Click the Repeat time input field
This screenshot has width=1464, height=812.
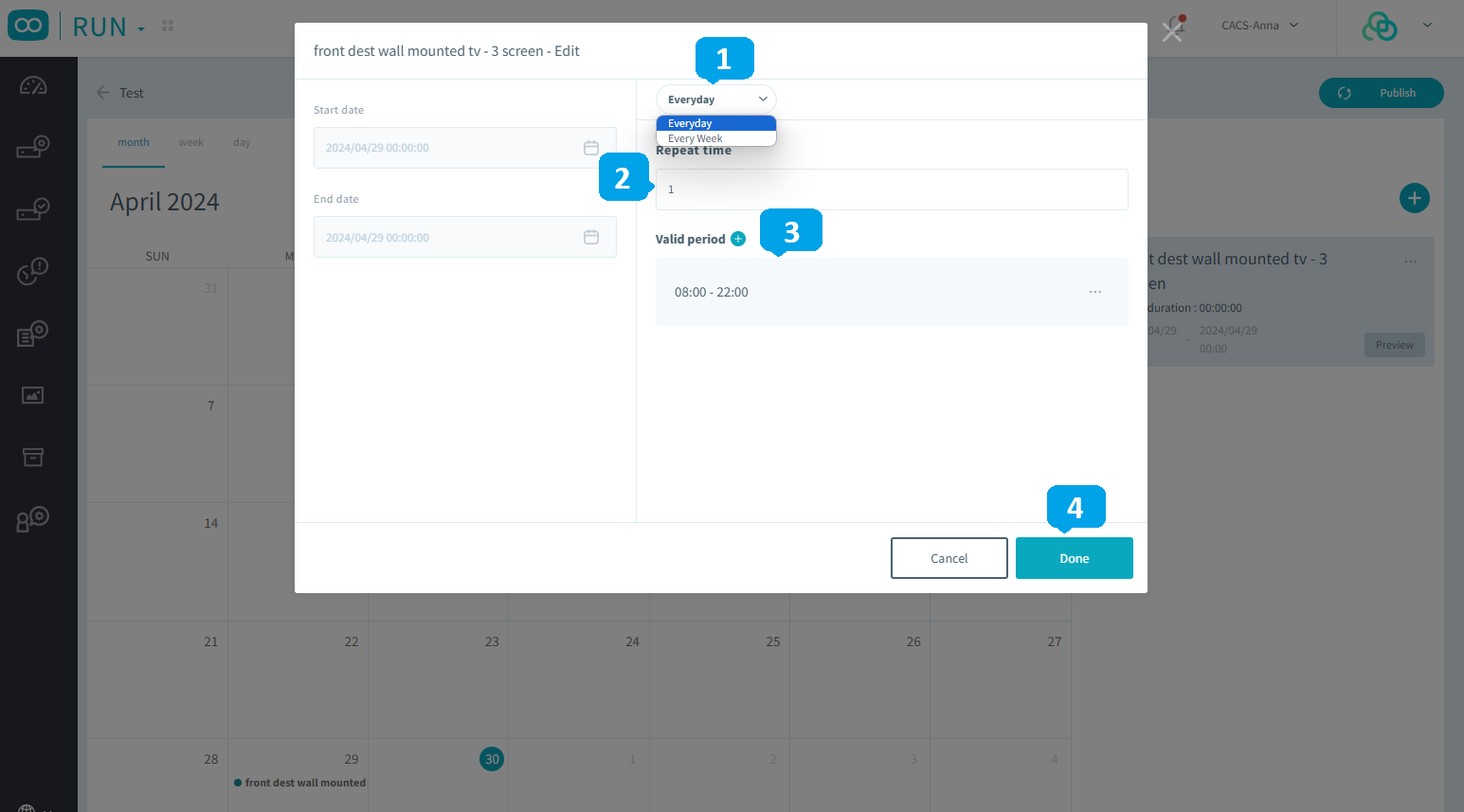click(x=892, y=189)
